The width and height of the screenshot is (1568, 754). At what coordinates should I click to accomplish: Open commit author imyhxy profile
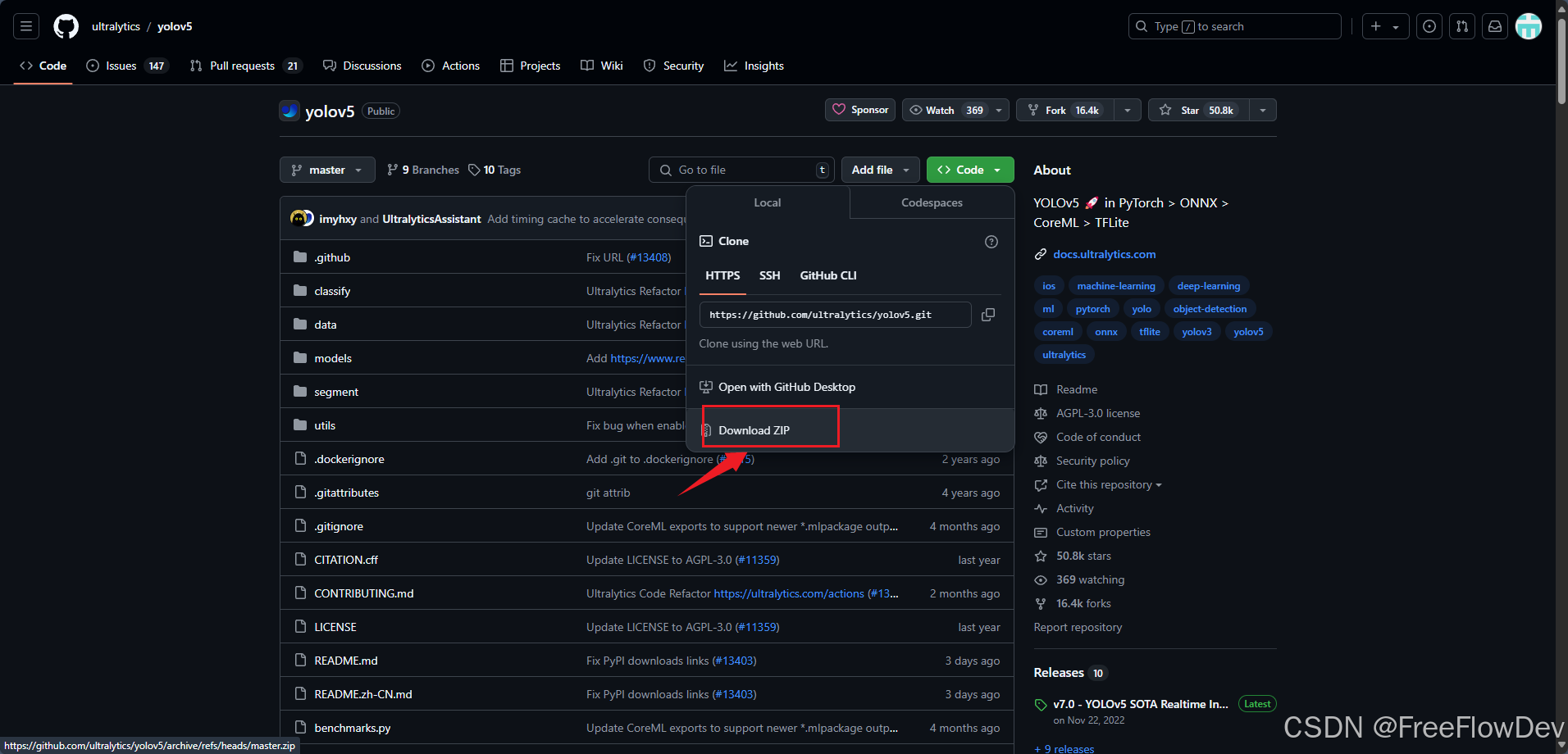coord(338,219)
